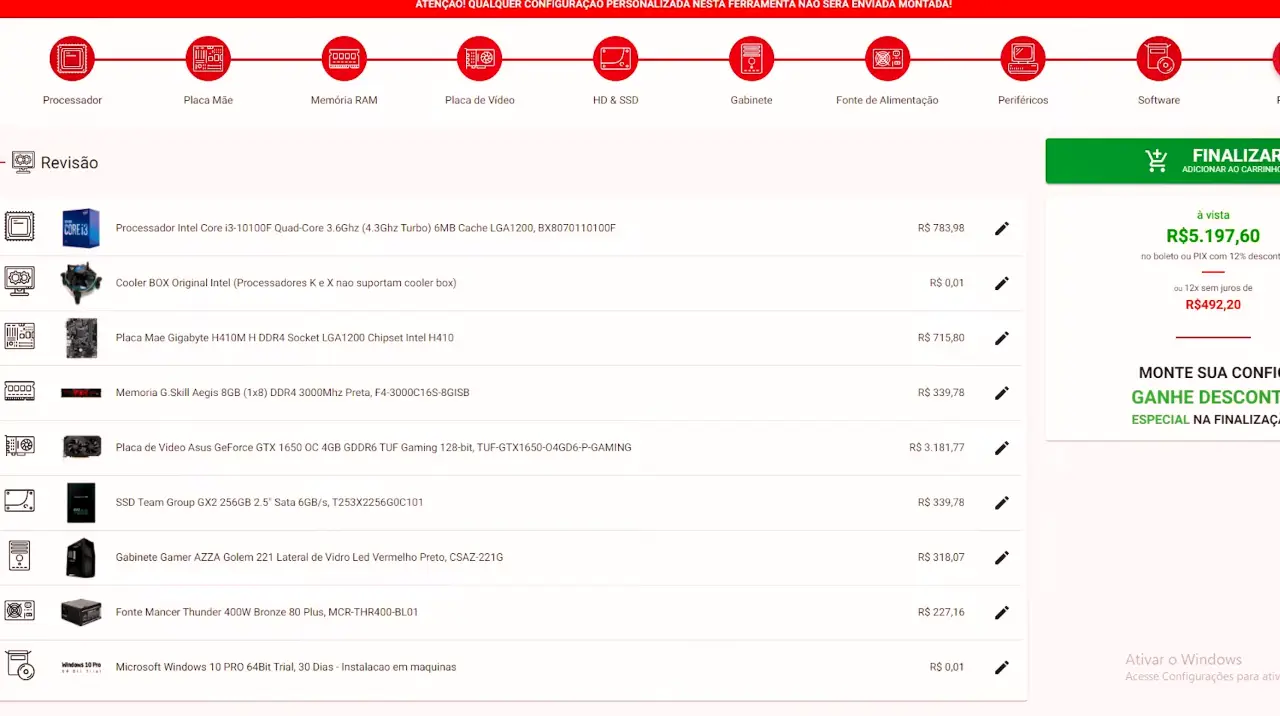Open the Memória RAM step icon
Screen dimensions: 1280x716
click(x=344, y=59)
